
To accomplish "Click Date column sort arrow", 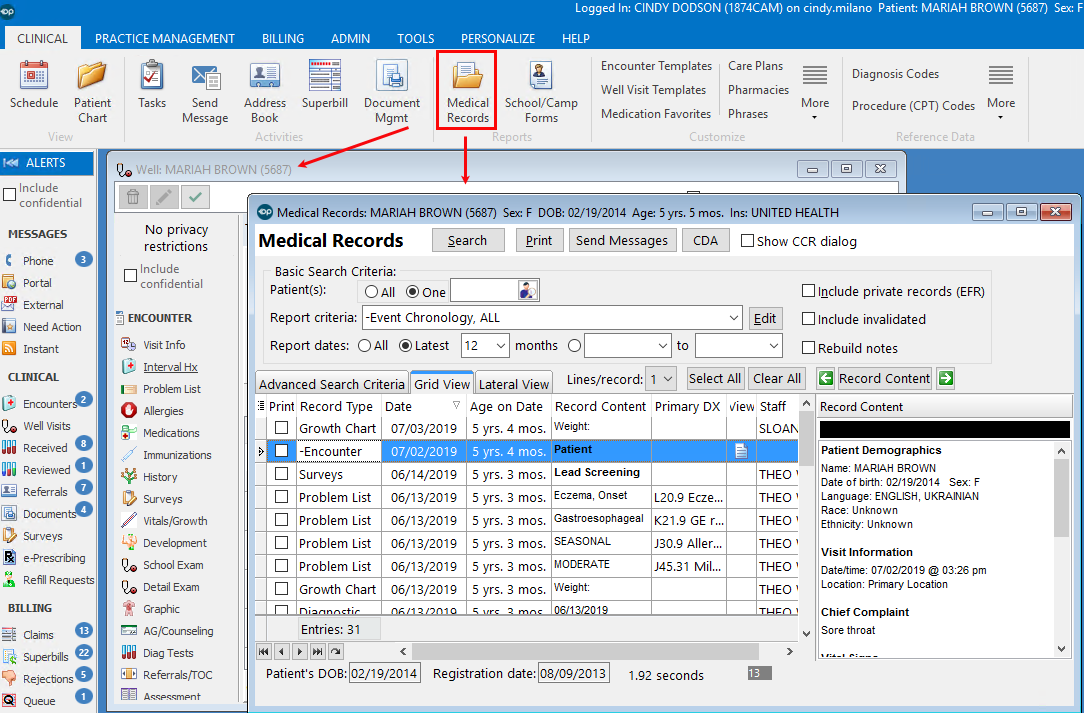I will pos(456,405).
